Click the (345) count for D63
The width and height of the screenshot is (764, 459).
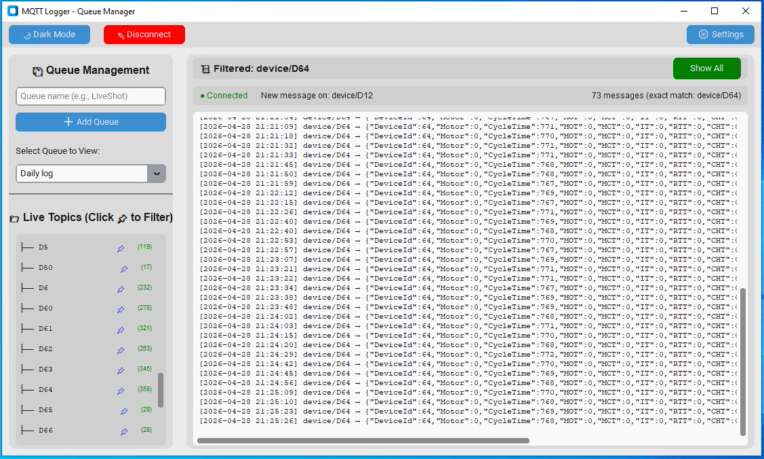tap(145, 369)
